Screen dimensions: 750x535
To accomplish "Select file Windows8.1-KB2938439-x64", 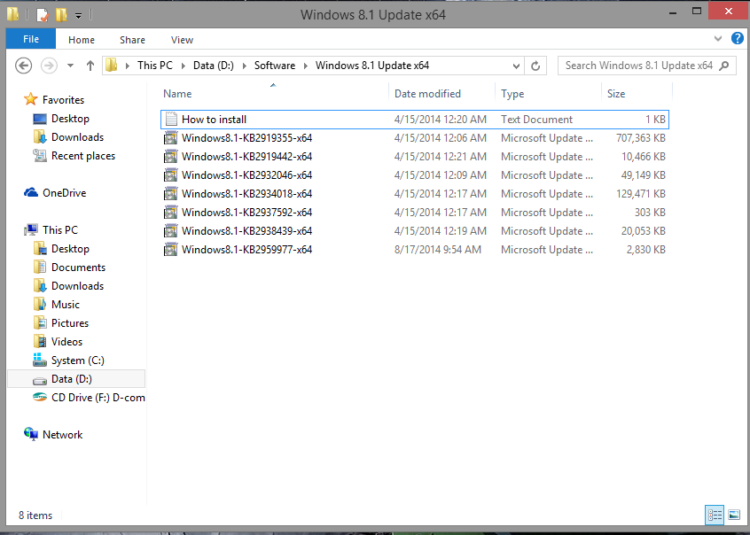I will 414,231.
